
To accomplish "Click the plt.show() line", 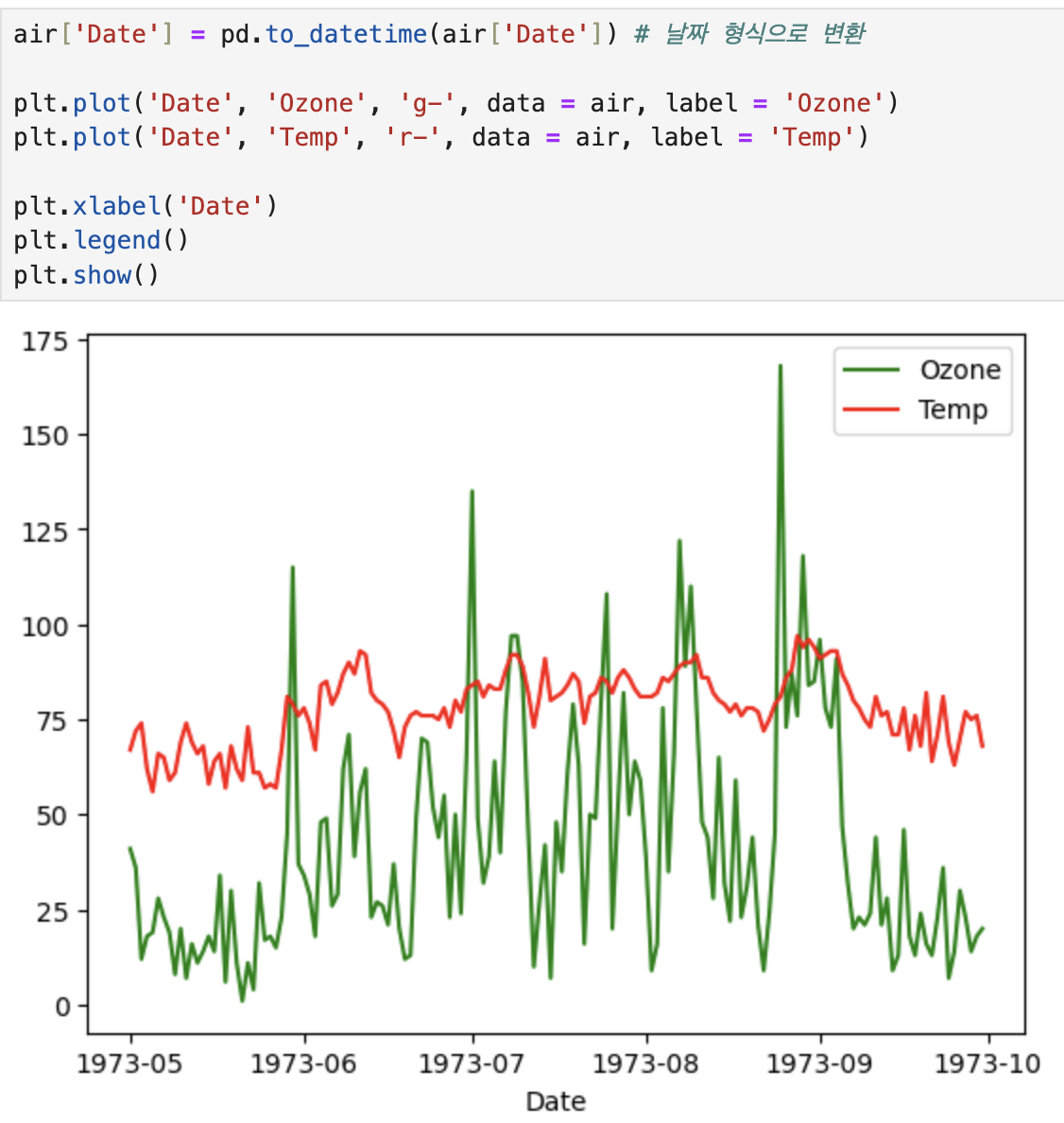I will point(86,275).
